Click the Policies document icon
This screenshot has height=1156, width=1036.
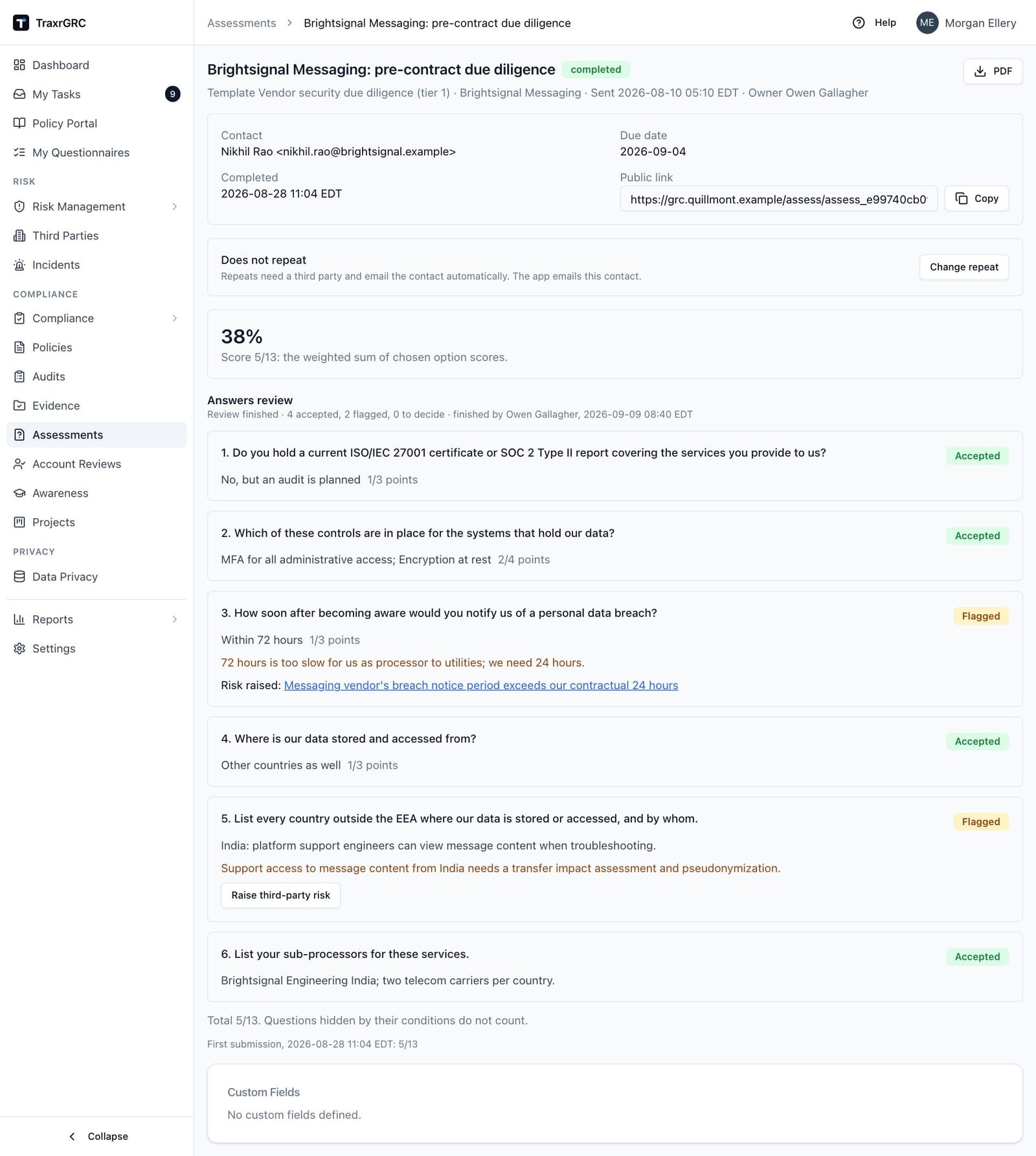click(19, 347)
